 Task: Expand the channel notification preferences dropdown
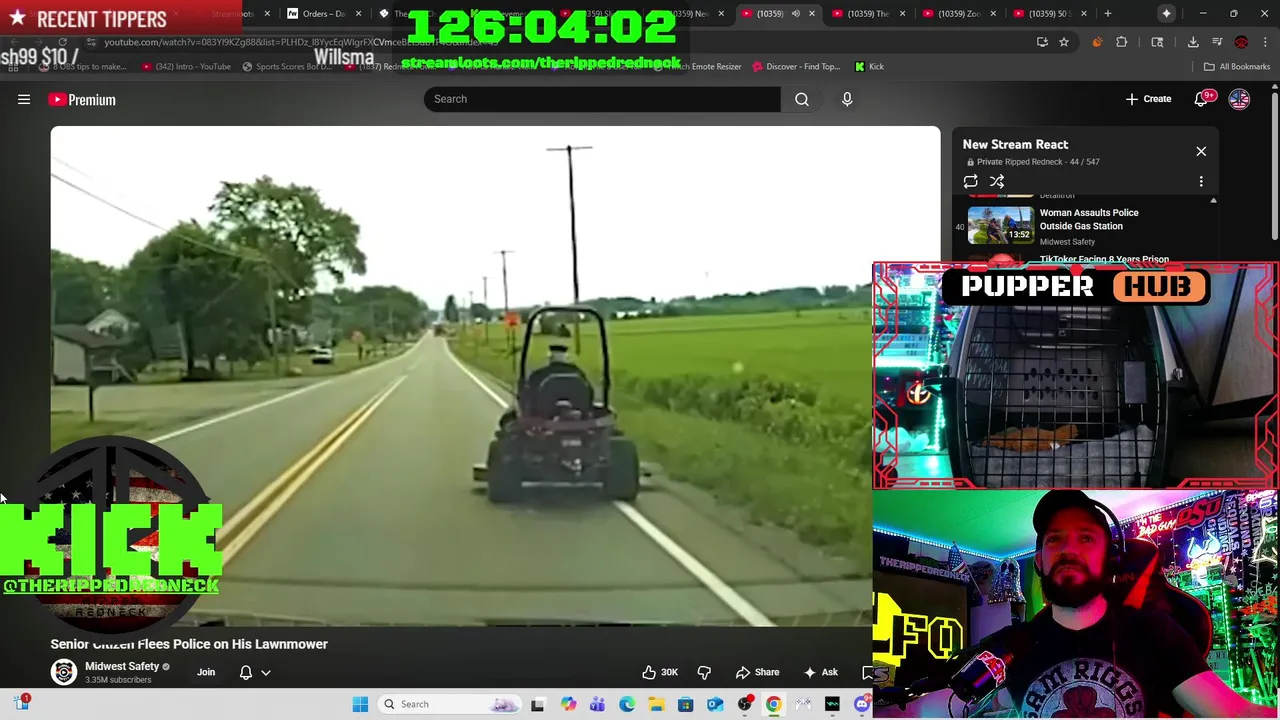click(266, 672)
